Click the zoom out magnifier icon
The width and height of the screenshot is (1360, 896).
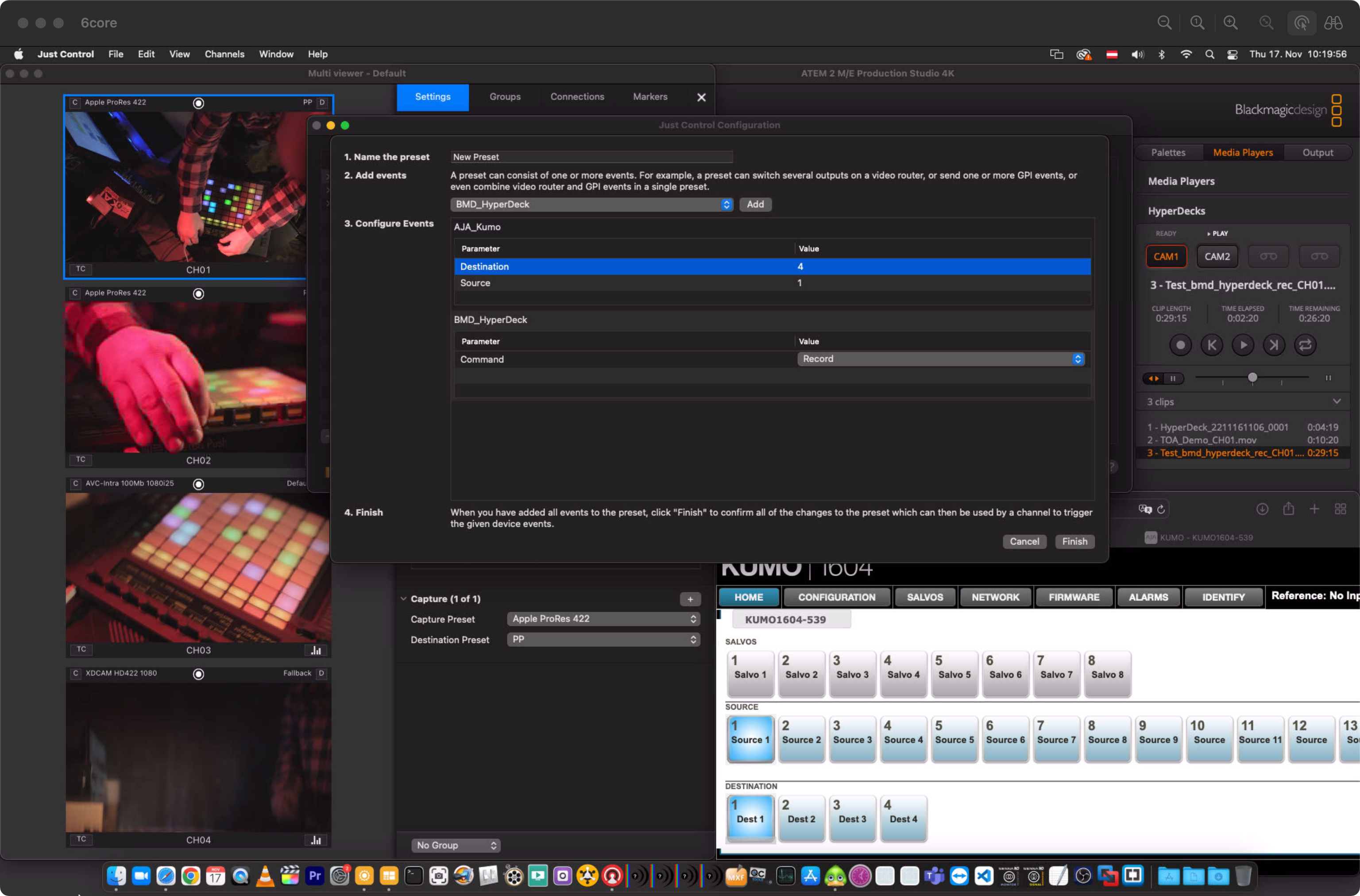coord(1164,23)
